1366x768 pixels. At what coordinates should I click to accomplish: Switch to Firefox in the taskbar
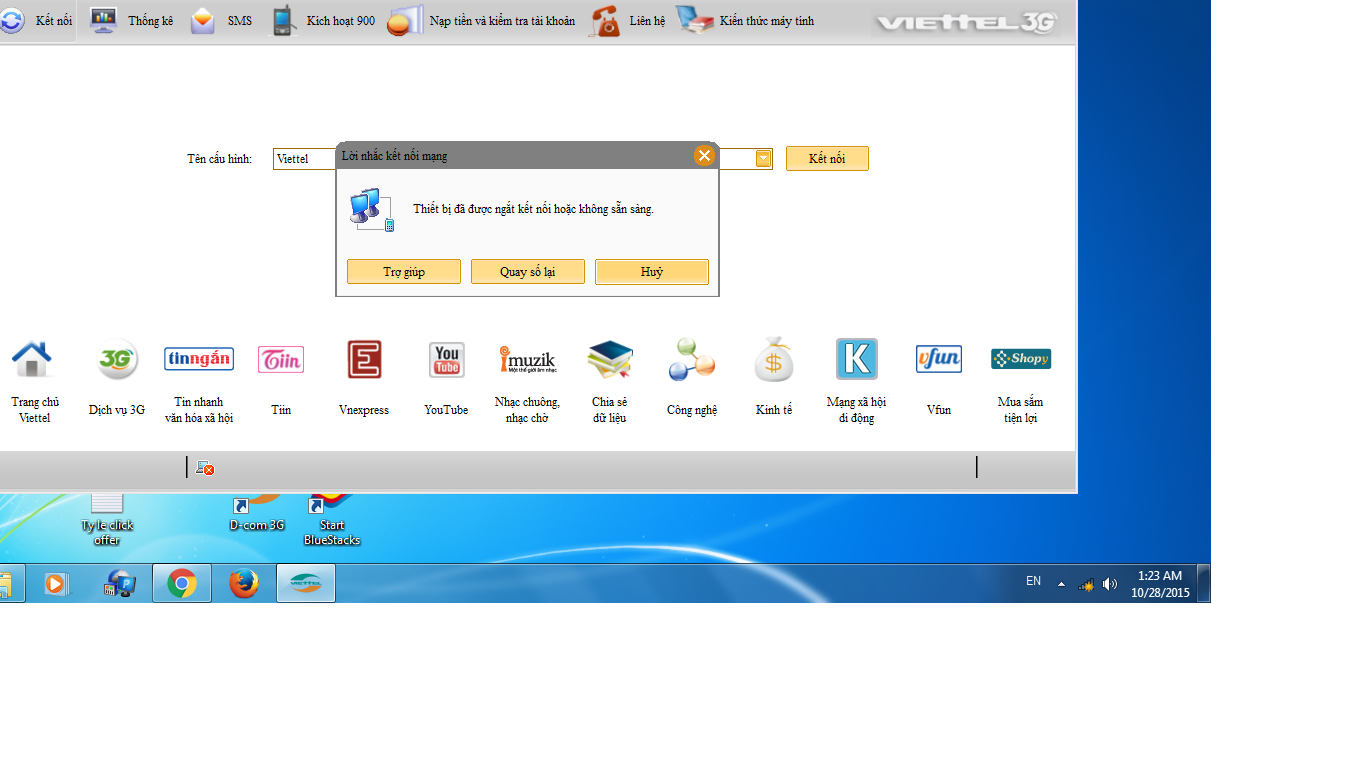244,583
